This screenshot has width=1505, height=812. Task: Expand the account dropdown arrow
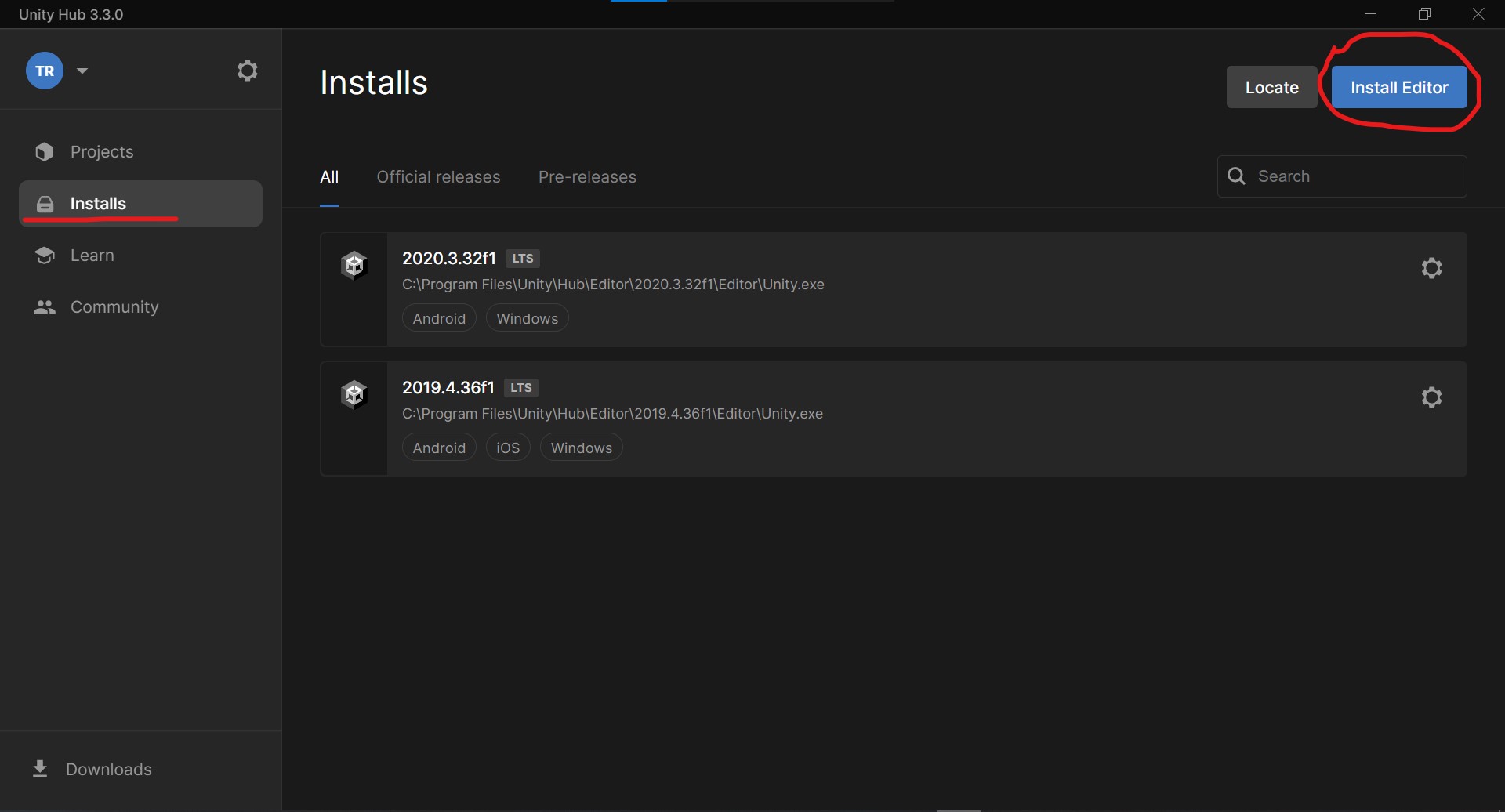(x=82, y=71)
